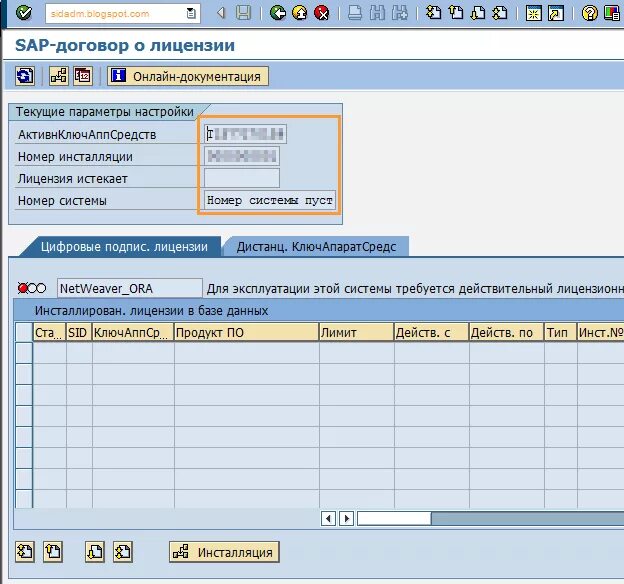Viewport: 624px width, 584px height.
Task: Click the Действ. с column header
Action: [x=431, y=332]
